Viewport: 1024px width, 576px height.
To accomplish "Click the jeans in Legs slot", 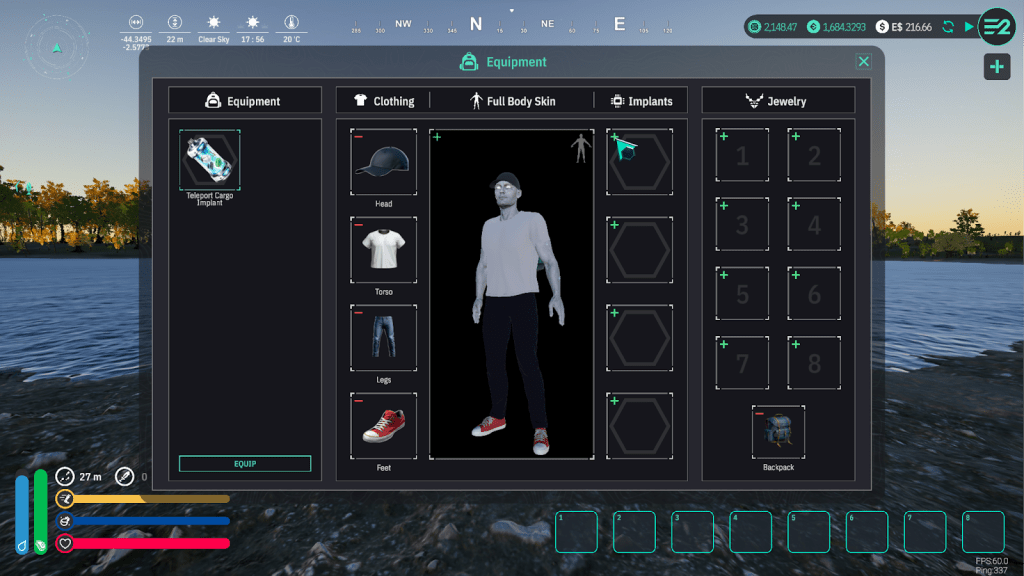I will [384, 338].
